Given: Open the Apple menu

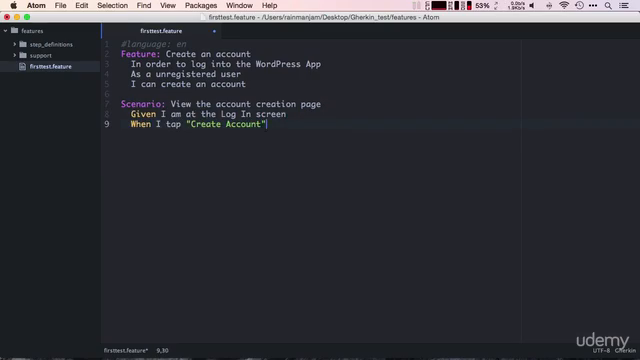Looking at the screenshot, I should pos(13,5).
